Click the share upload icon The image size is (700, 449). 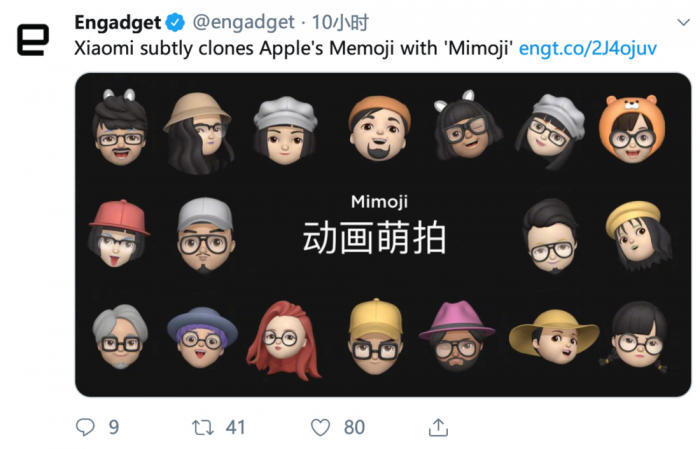click(x=437, y=427)
